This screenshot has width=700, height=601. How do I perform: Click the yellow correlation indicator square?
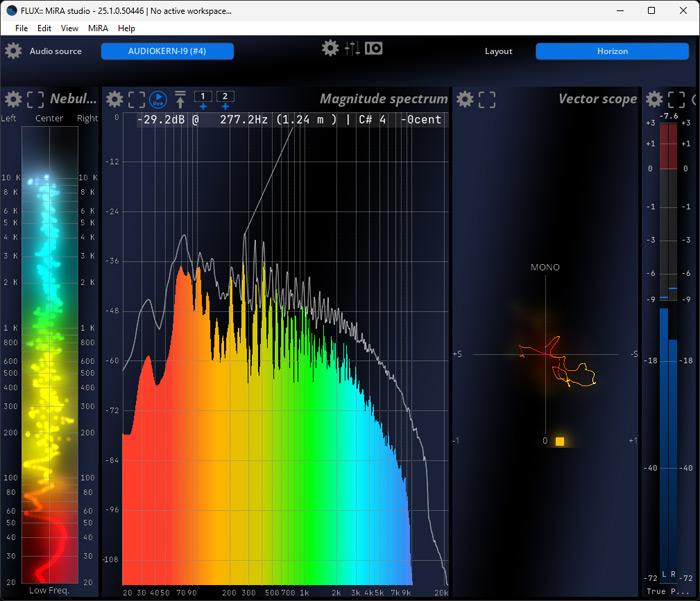click(x=560, y=441)
